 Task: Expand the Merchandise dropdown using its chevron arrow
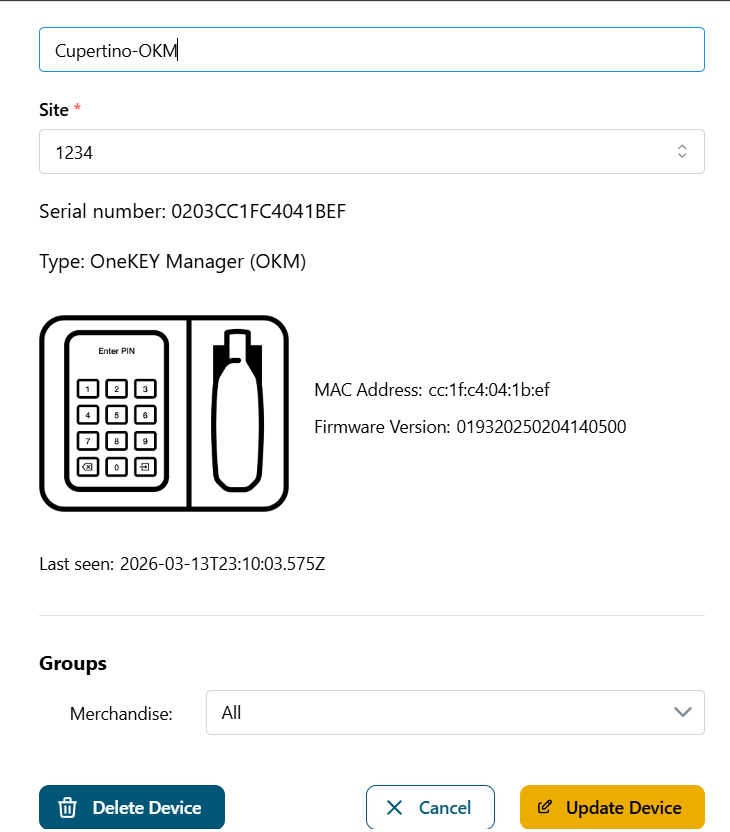(x=682, y=712)
